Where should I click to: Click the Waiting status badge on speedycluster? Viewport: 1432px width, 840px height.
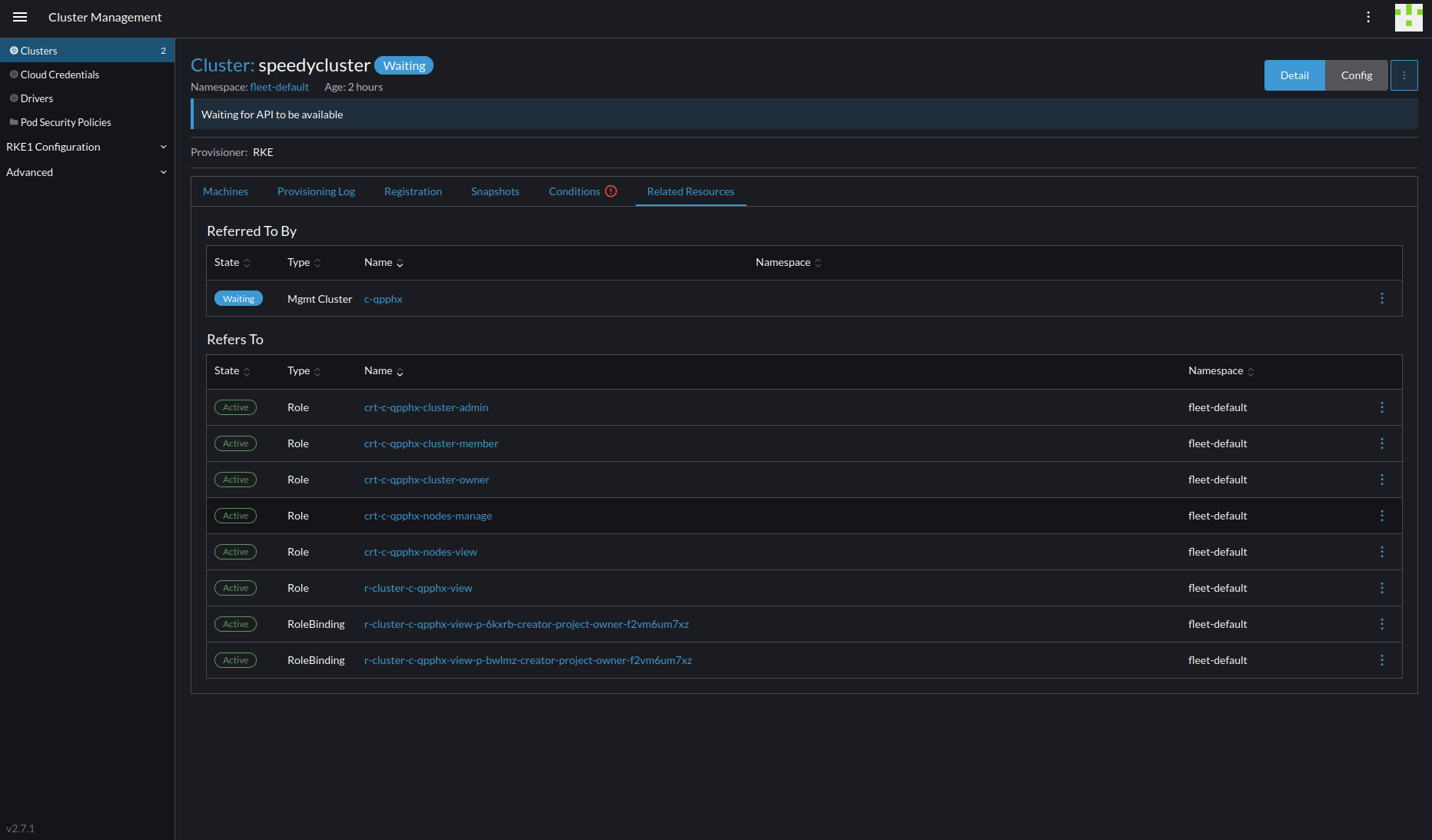click(404, 65)
